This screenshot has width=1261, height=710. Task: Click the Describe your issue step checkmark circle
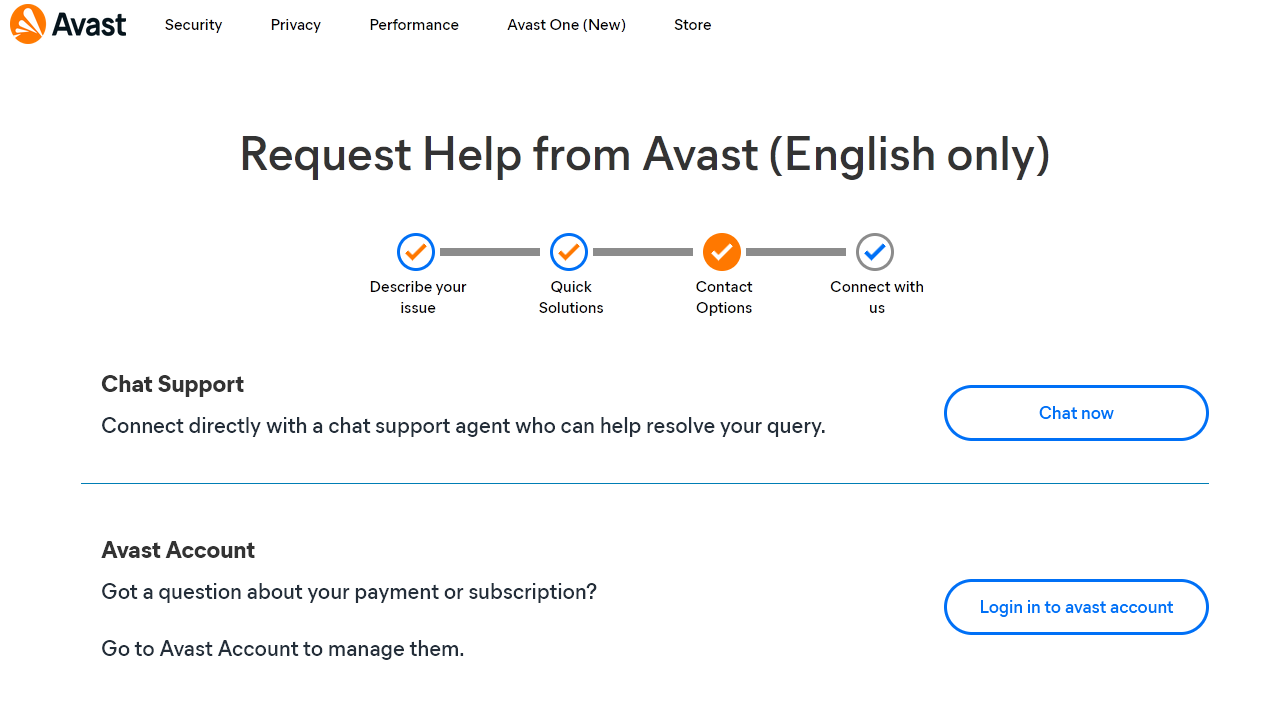[x=415, y=252]
